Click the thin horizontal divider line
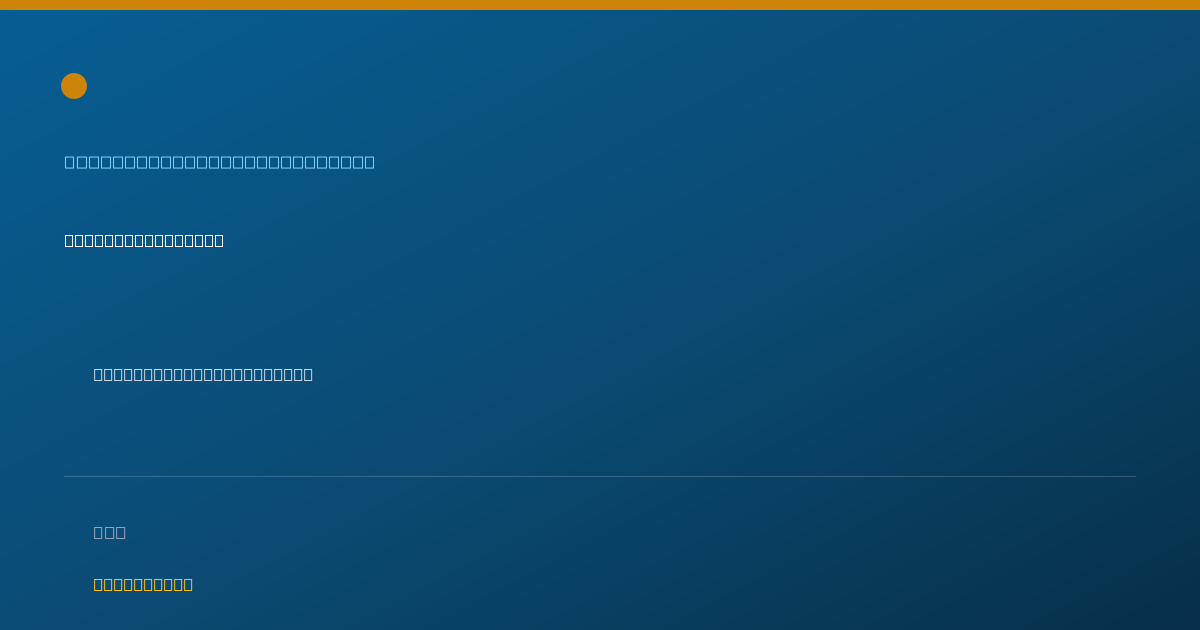1200x630 pixels. (600, 476)
